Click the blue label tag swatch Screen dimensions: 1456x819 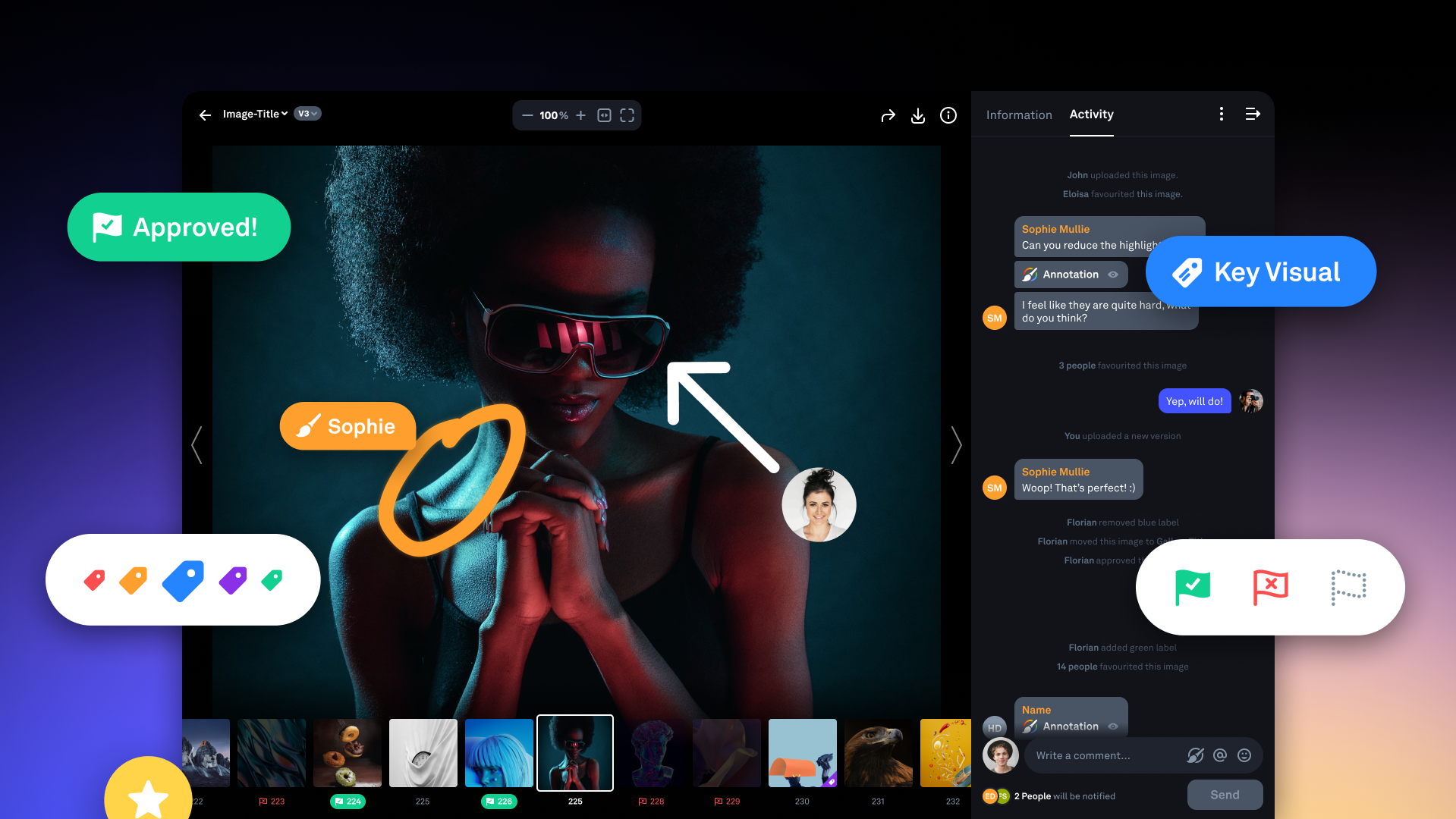coord(182,580)
